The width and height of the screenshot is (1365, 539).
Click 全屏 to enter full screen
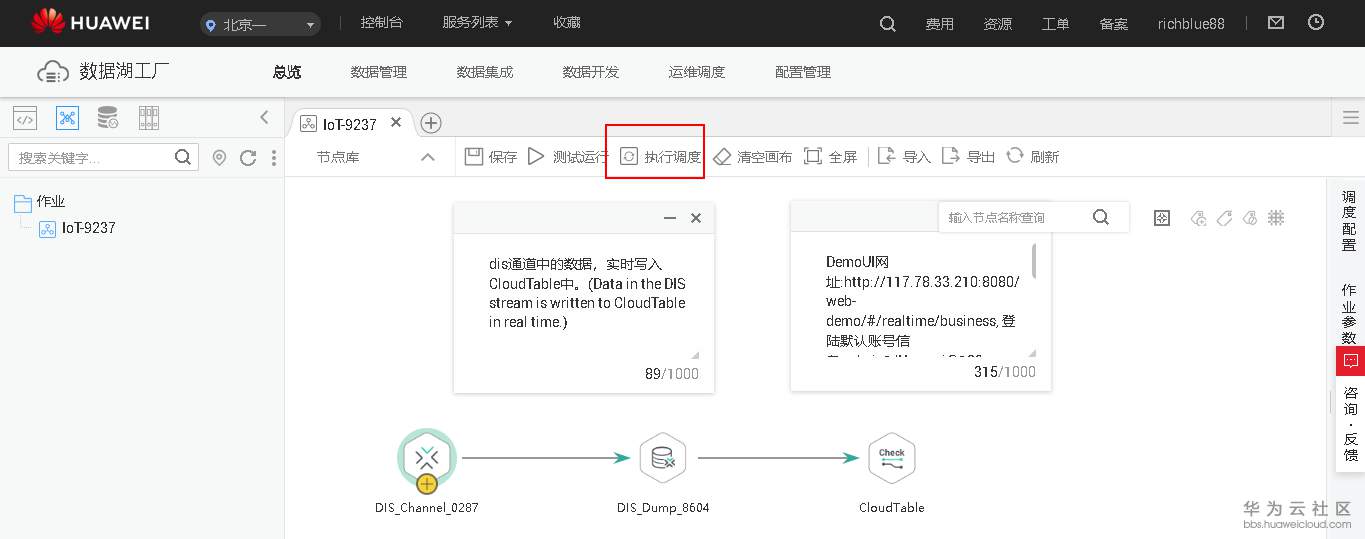click(x=831, y=157)
